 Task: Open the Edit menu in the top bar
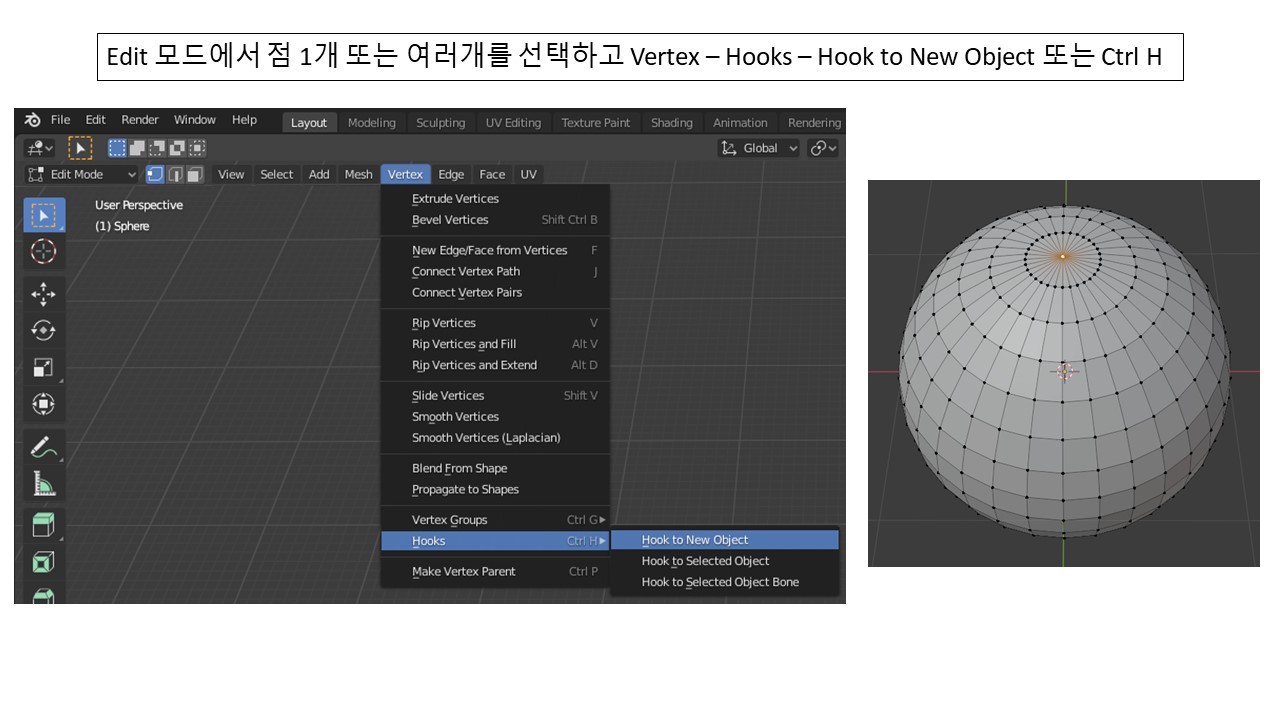pos(95,120)
